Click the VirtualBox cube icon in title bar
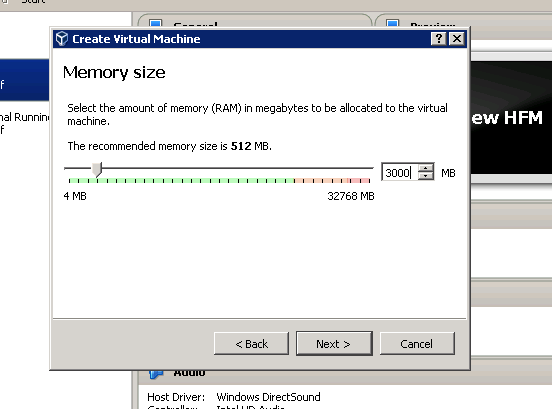Screen dimensions: 552x409 (62, 39)
